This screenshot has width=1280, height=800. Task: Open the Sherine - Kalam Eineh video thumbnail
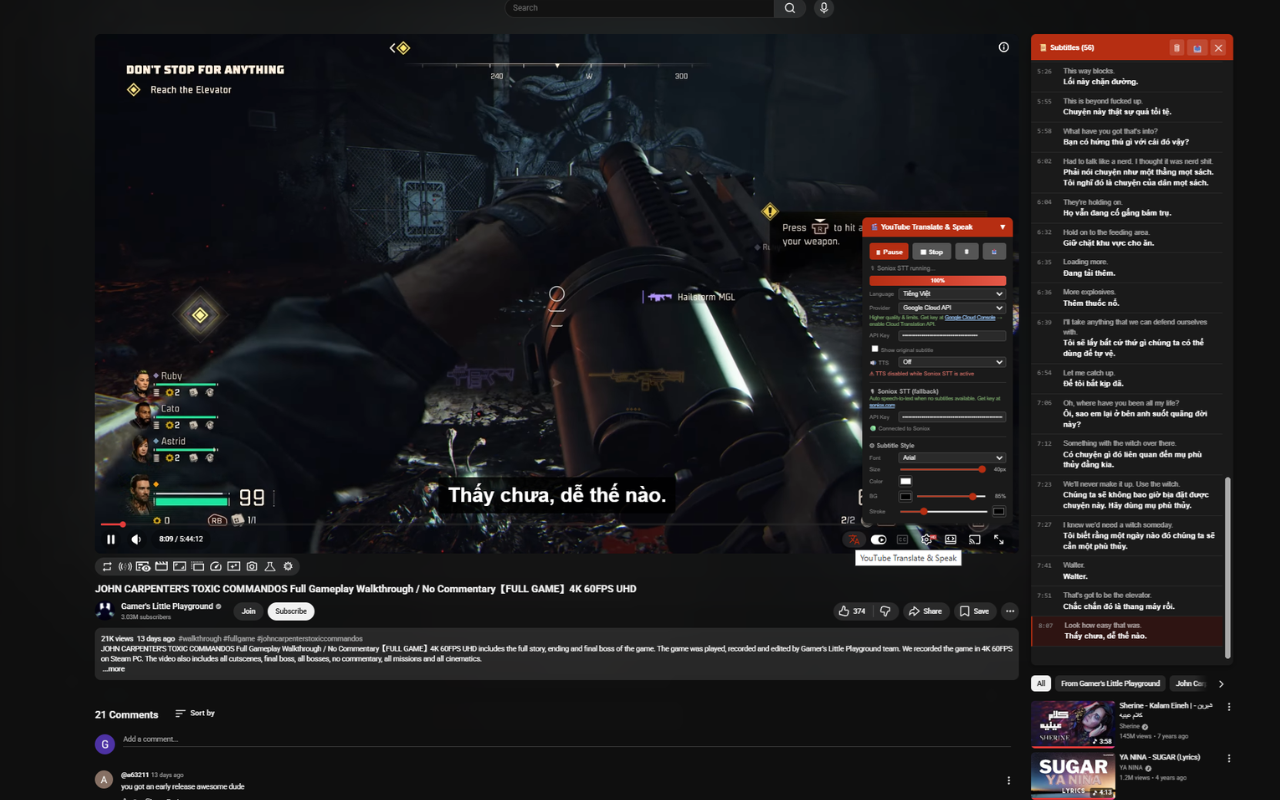(1073, 724)
